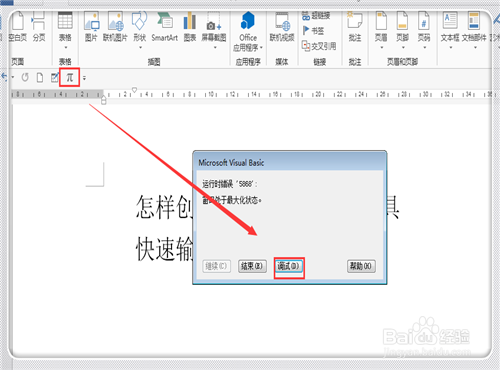Click the document text 怎样创
The width and height of the screenshot is (500, 370).
pos(164,207)
